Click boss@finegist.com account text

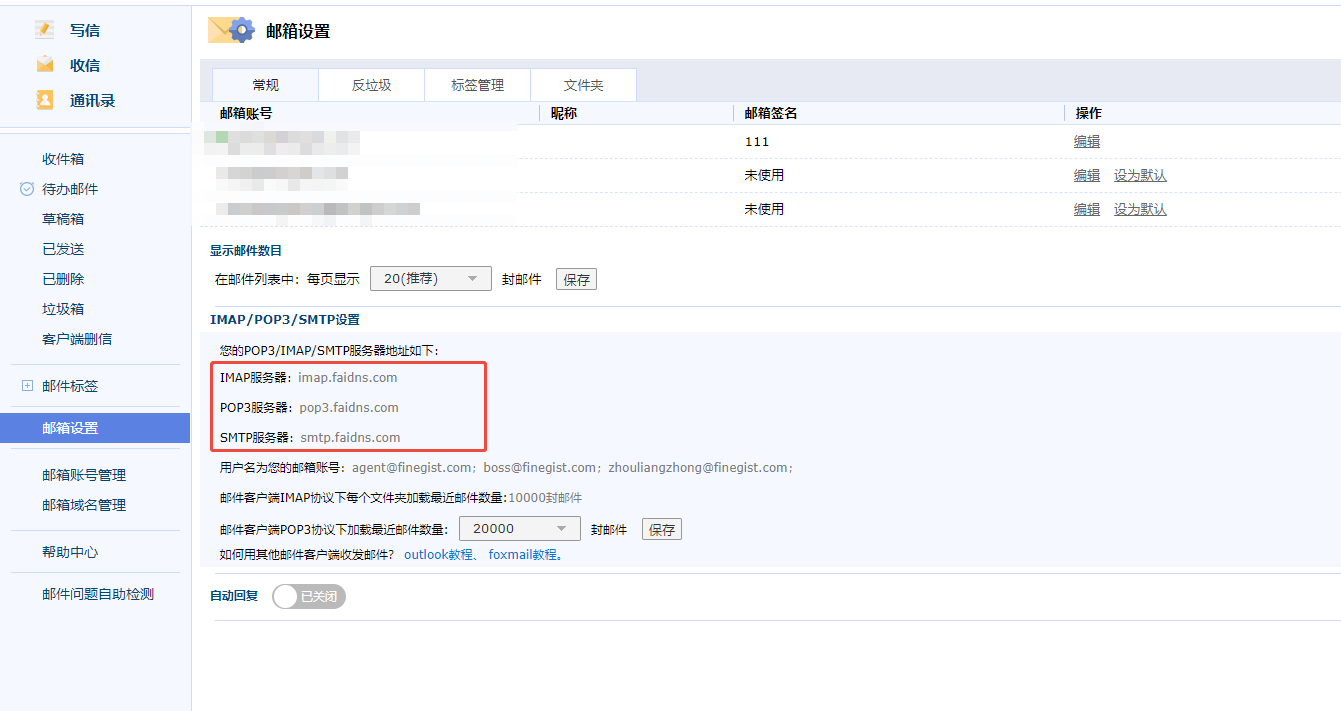[x=540, y=467]
